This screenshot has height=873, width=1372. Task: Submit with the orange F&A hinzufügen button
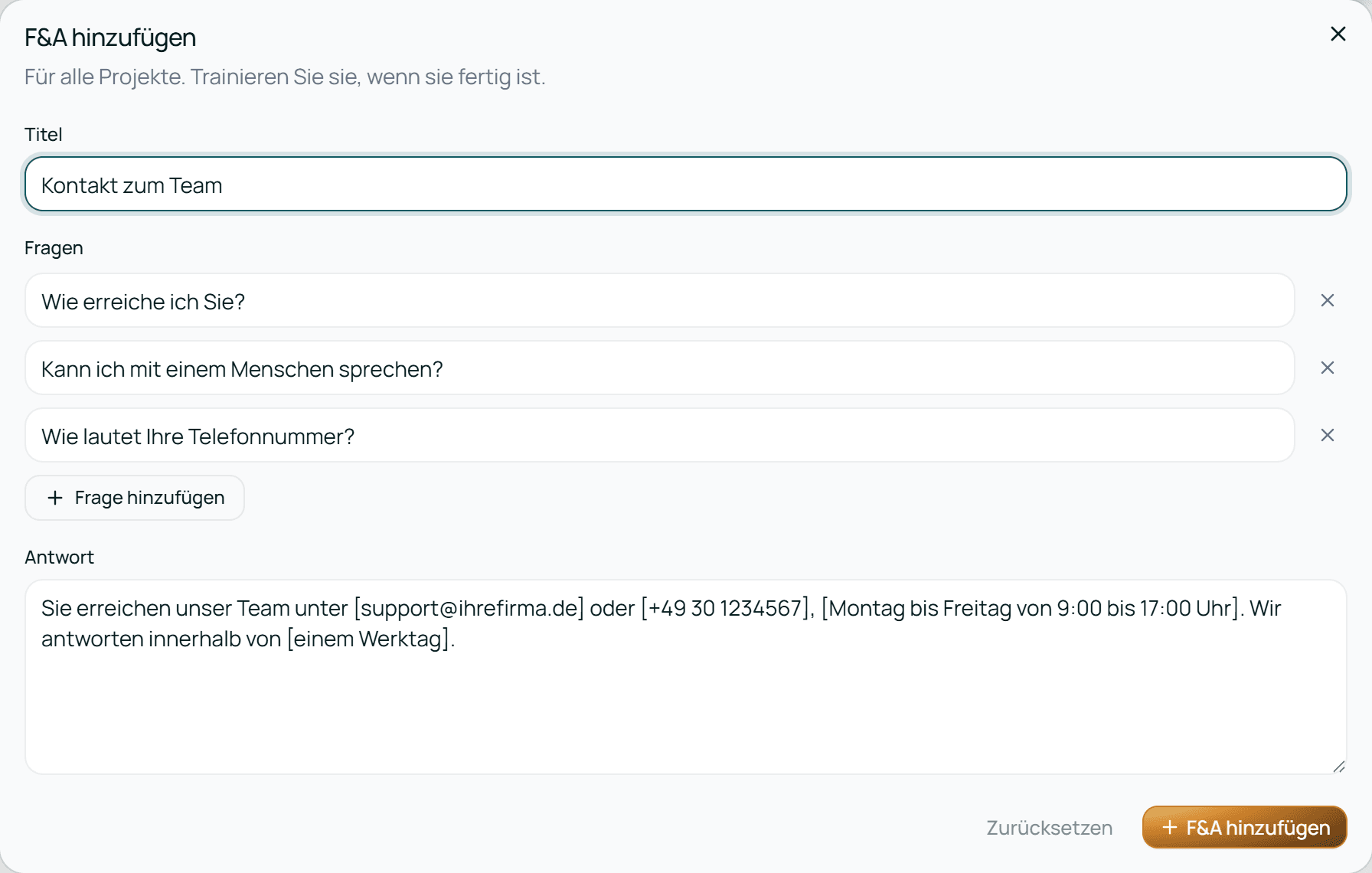point(1244,827)
